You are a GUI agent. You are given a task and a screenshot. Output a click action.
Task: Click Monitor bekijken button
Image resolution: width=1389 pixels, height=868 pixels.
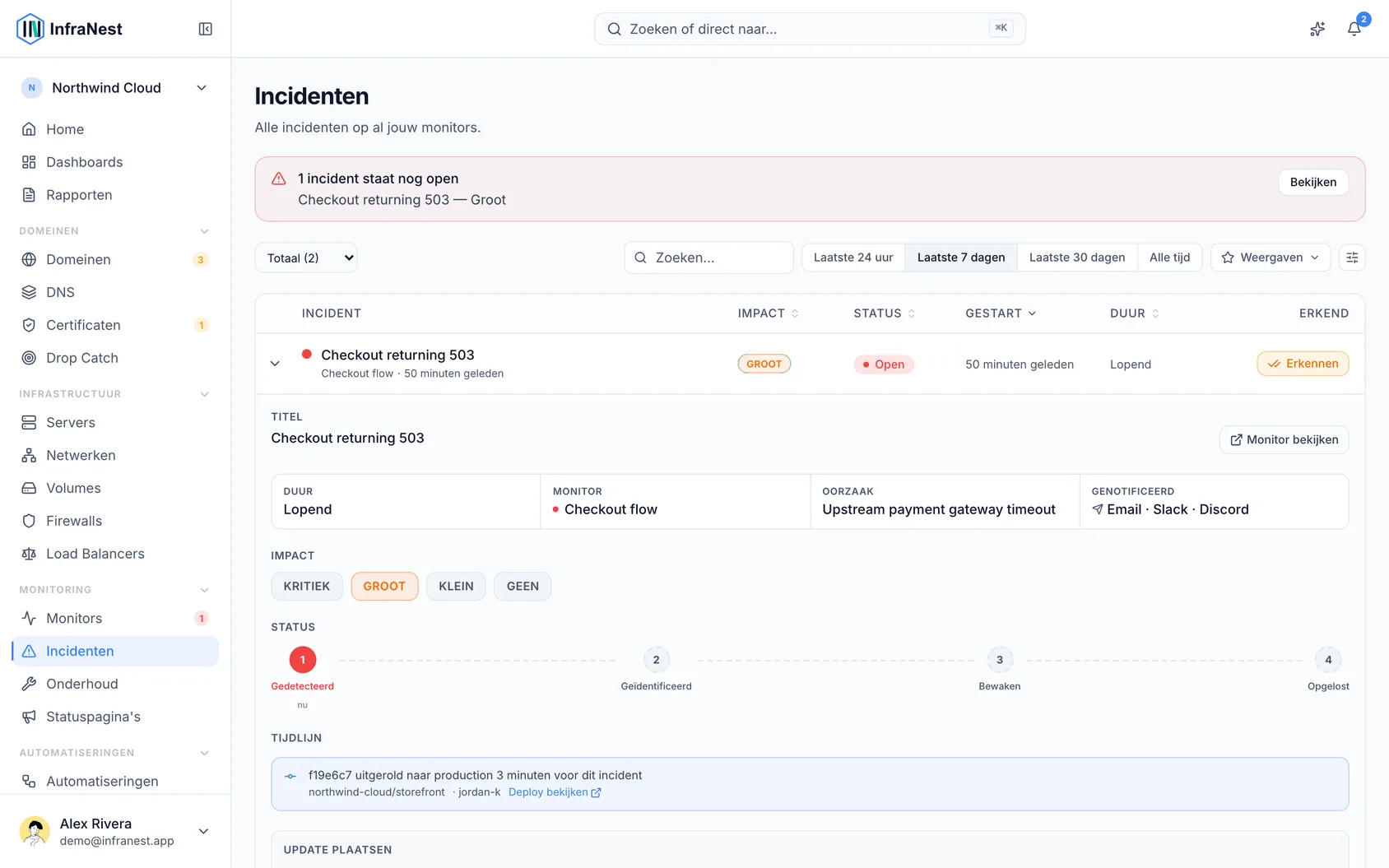[1284, 439]
